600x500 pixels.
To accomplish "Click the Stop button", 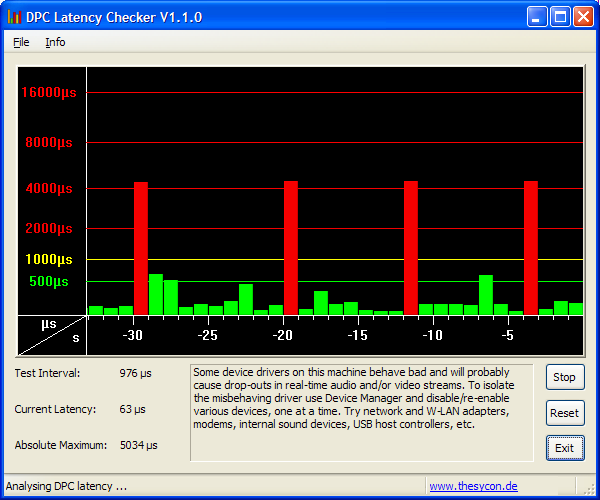I will coord(565,377).
